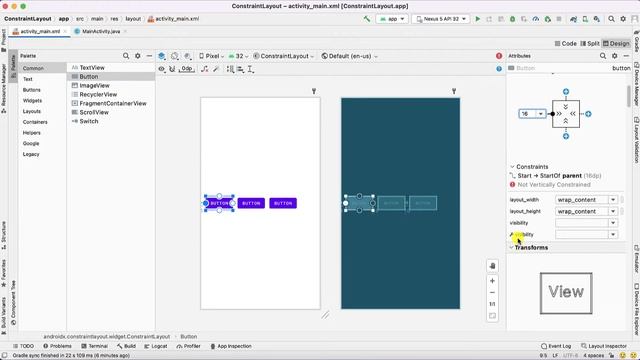The height and width of the screenshot is (360, 640).
Task: Select the Layouts palette category
Action: [x=32, y=111]
